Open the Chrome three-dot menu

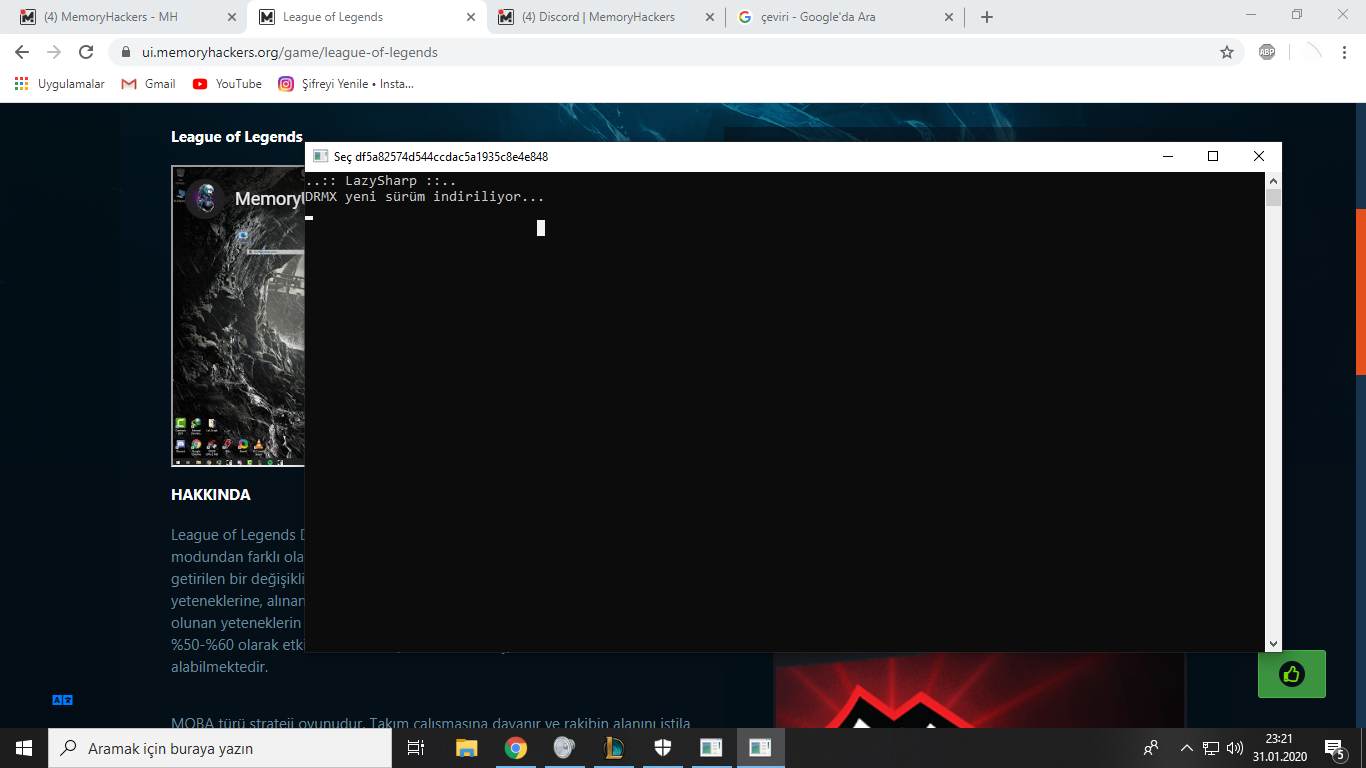[1345, 52]
